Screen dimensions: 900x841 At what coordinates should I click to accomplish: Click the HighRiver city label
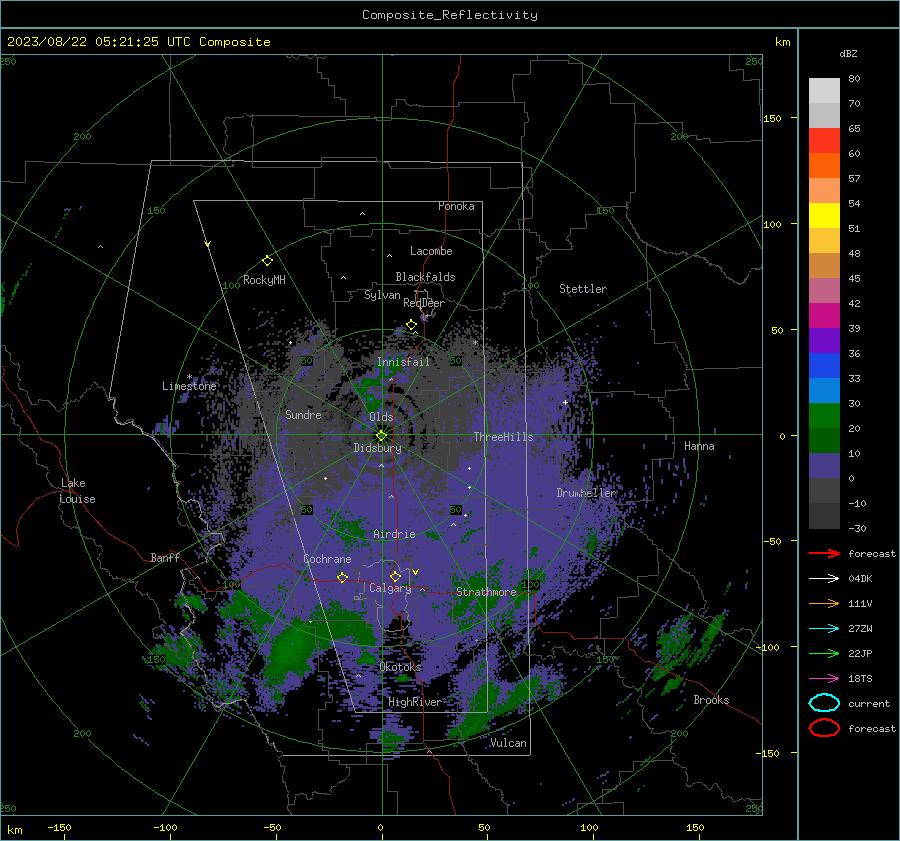[x=414, y=702]
